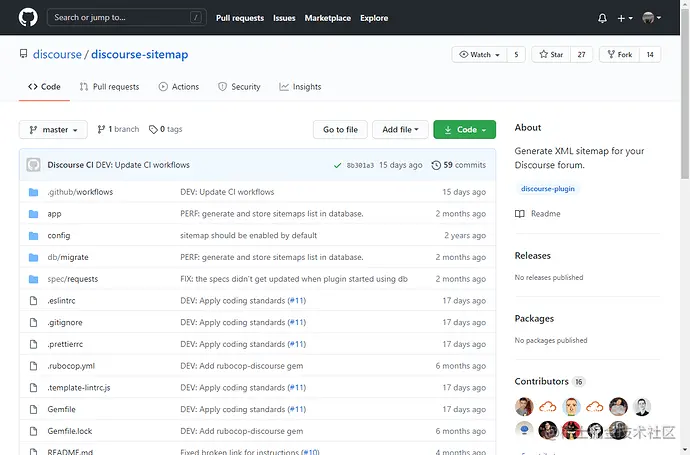This screenshot has width=690, height=455.
Task: Switch to the Insights tab
Action: pyautogui.click(x=300, y=87)
